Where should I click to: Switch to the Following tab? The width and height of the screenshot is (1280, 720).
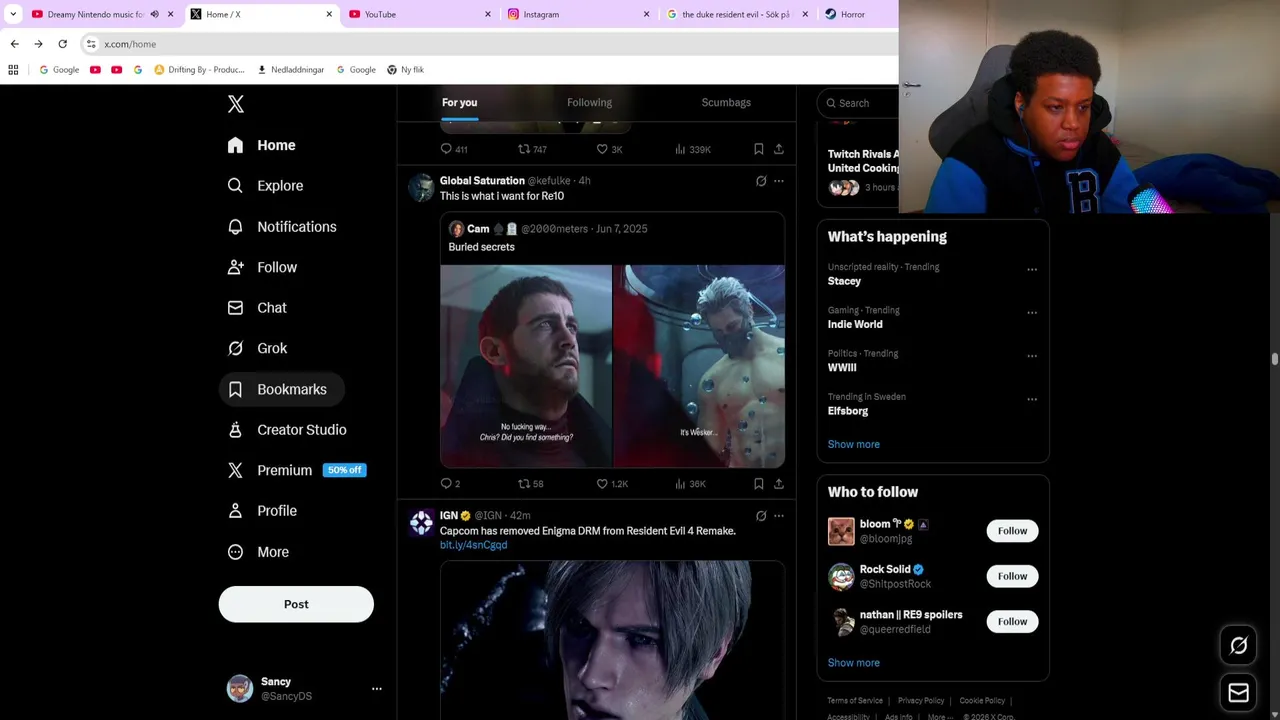[589, 103]
